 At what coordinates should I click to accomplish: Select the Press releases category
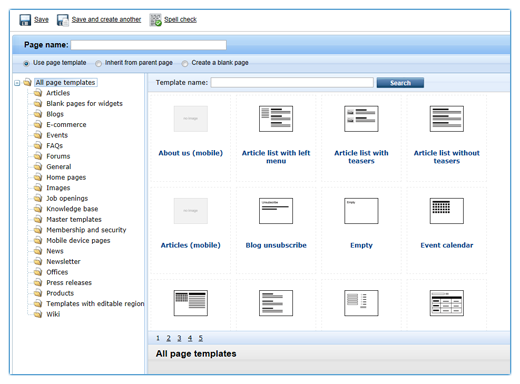[x=69, y=283]
